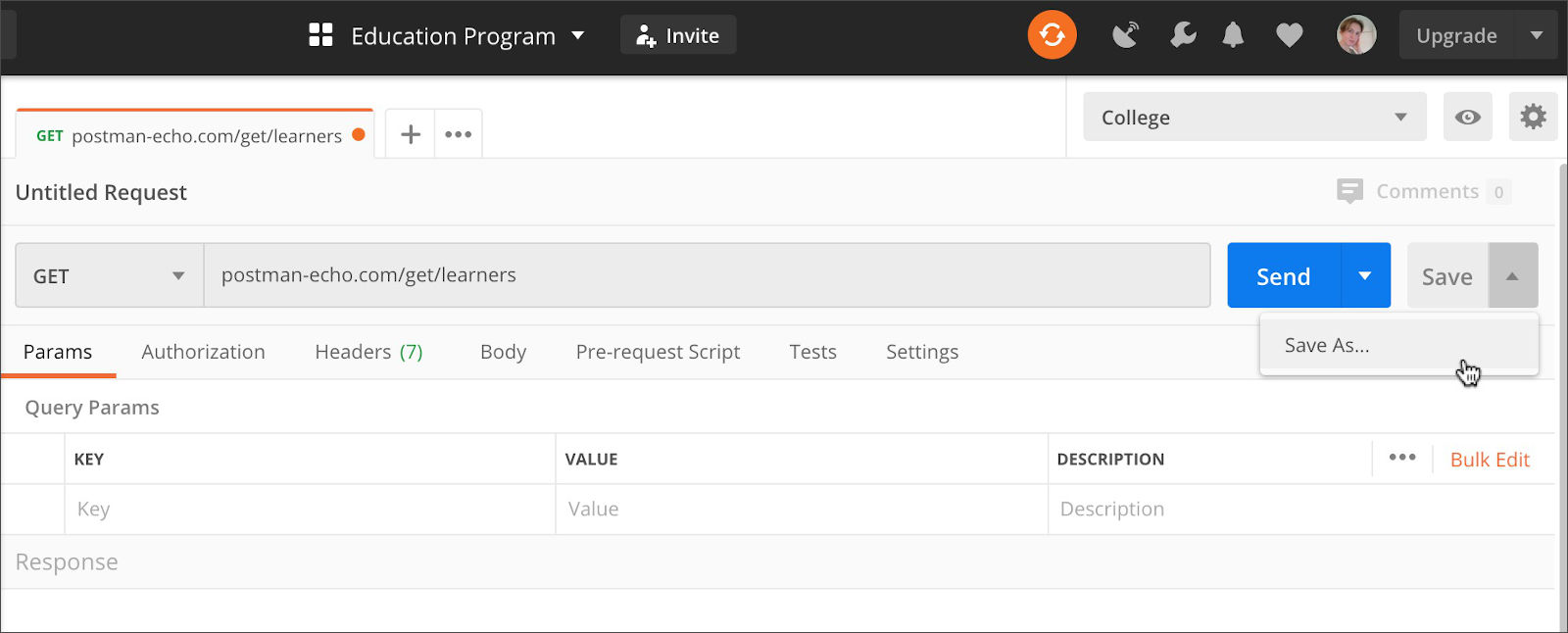Open a new tab with plus icon
The height and width of the screenshot is (633, 1568).
tap(411, 134)
